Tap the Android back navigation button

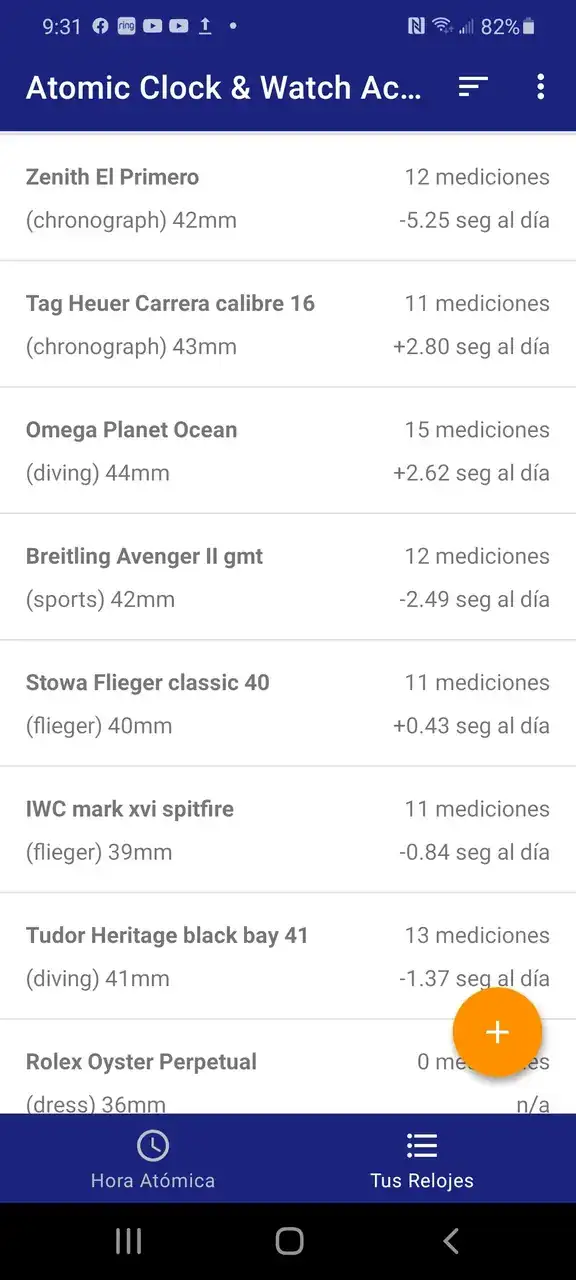451,1241
